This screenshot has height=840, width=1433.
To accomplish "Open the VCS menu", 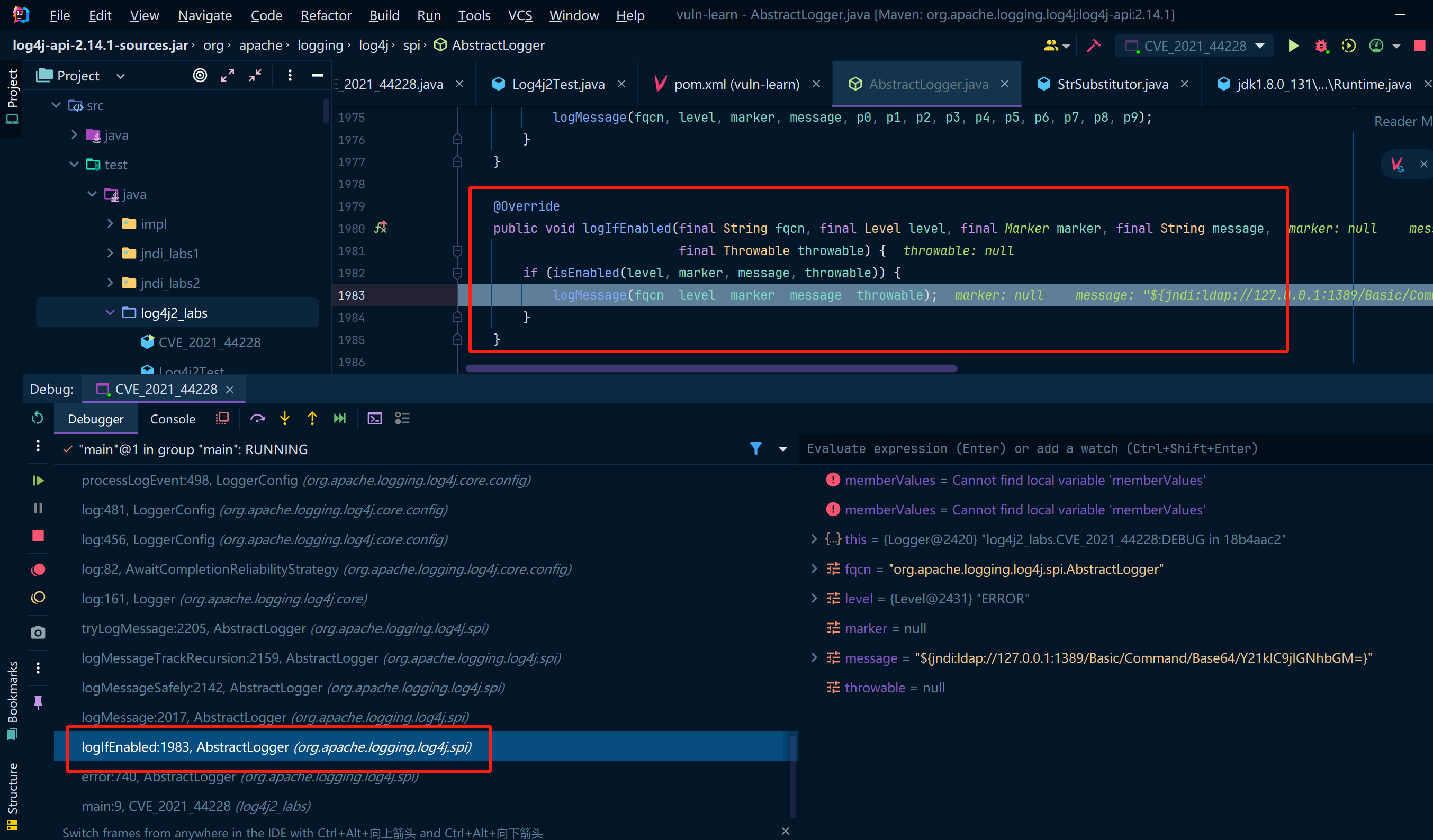I will coord(520,15).
